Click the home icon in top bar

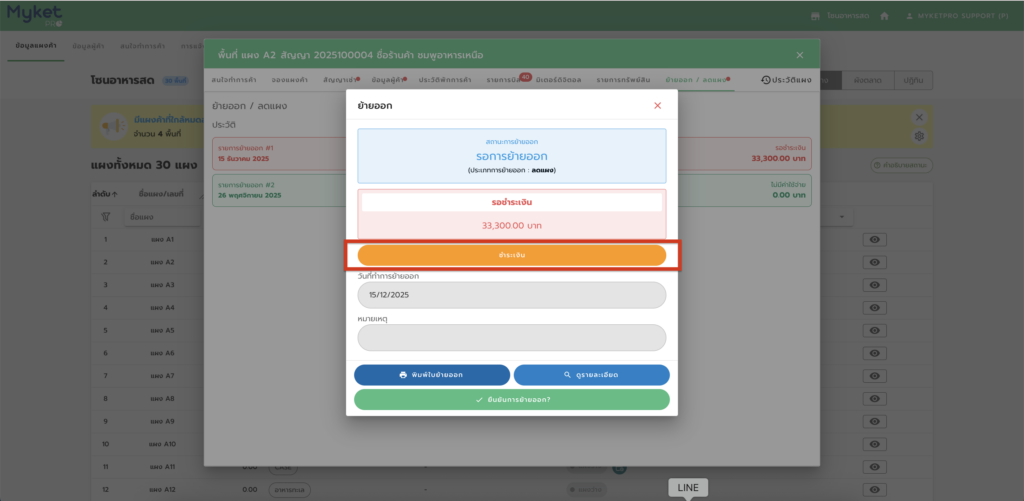pos(884,16)
